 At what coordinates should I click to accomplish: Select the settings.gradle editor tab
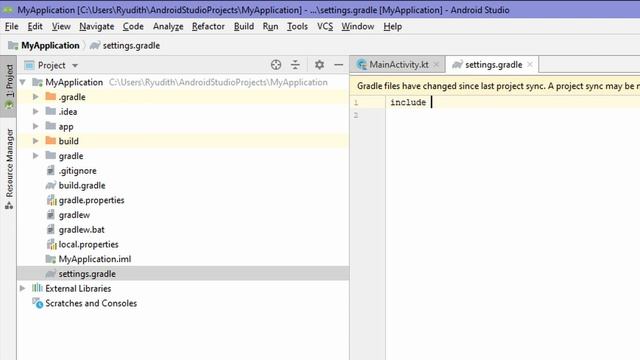click(x=493, y=64)
